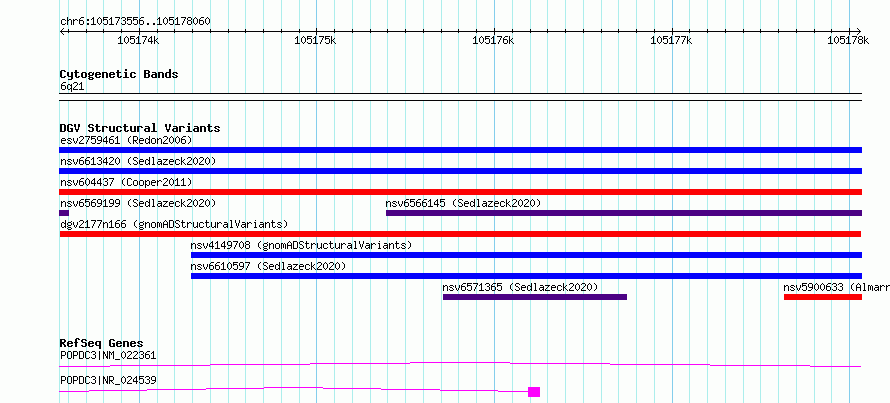This screenshot has width=890, height=403.
Task: Click the Cytogenetic Bands track title
Action: [x=119, y=74]
